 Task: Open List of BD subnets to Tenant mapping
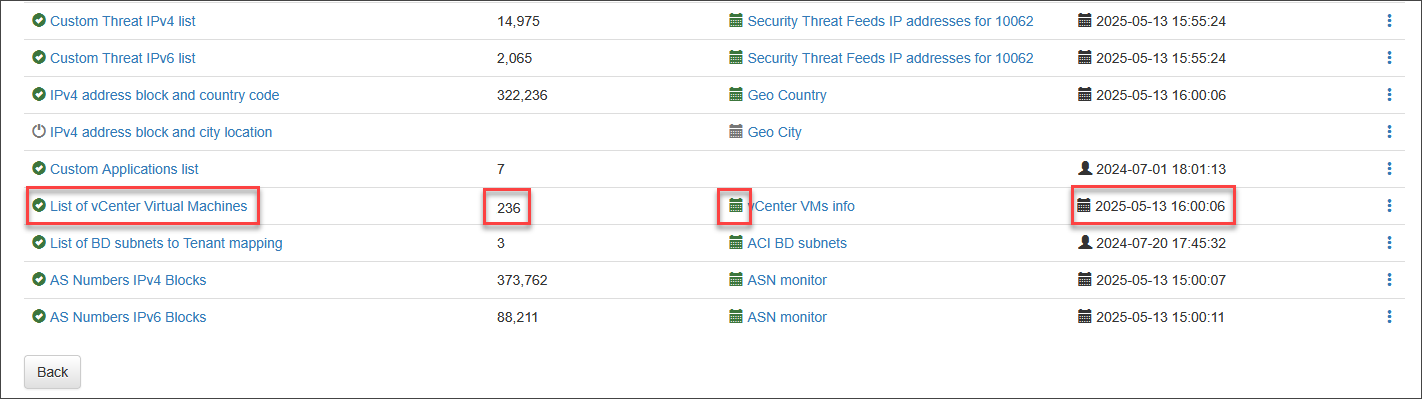pos(166,243)
